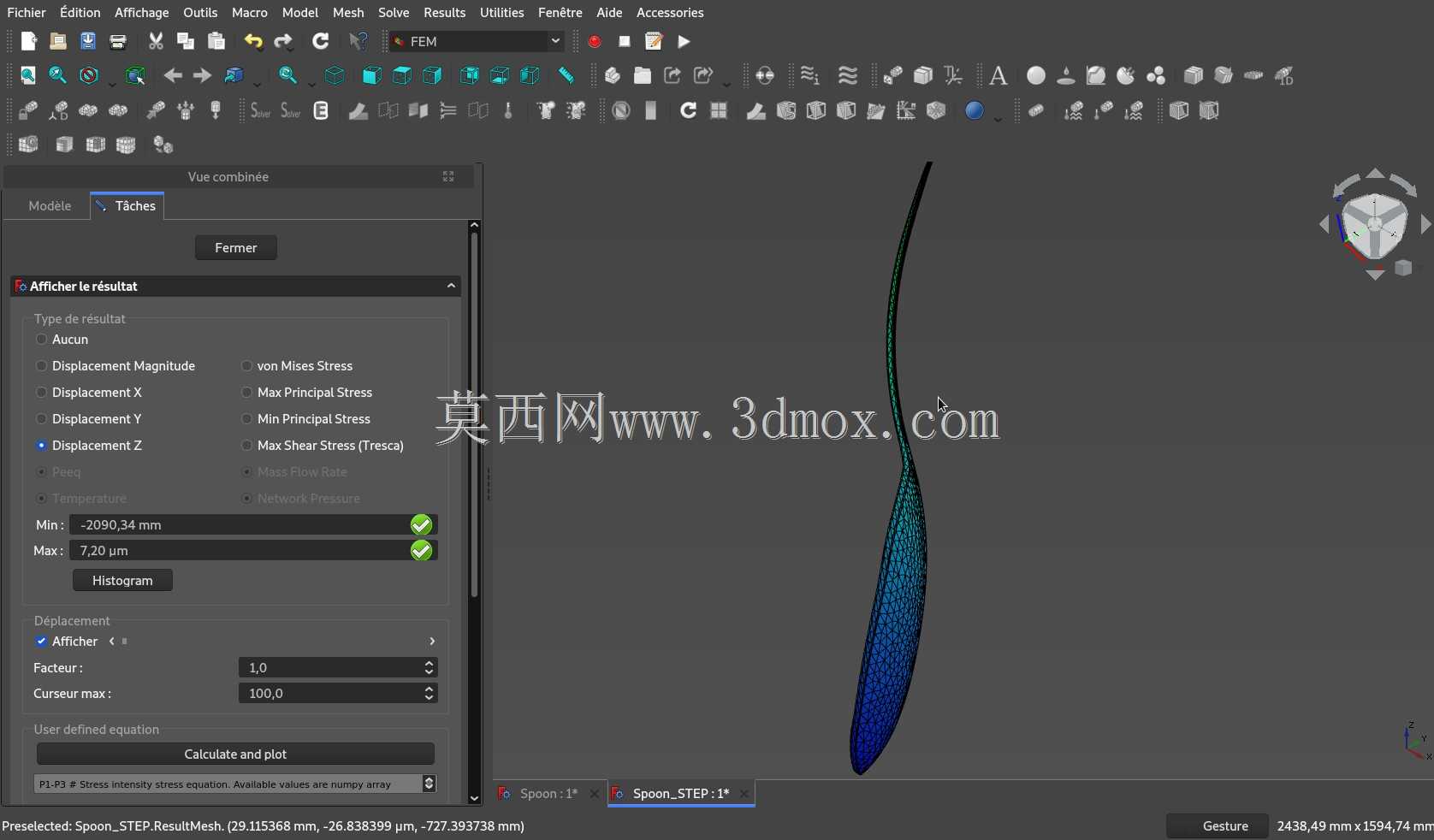The width and height of the screenshot is (1434, 840).
Task: Click the Min value field
Action: coord(253,525)
